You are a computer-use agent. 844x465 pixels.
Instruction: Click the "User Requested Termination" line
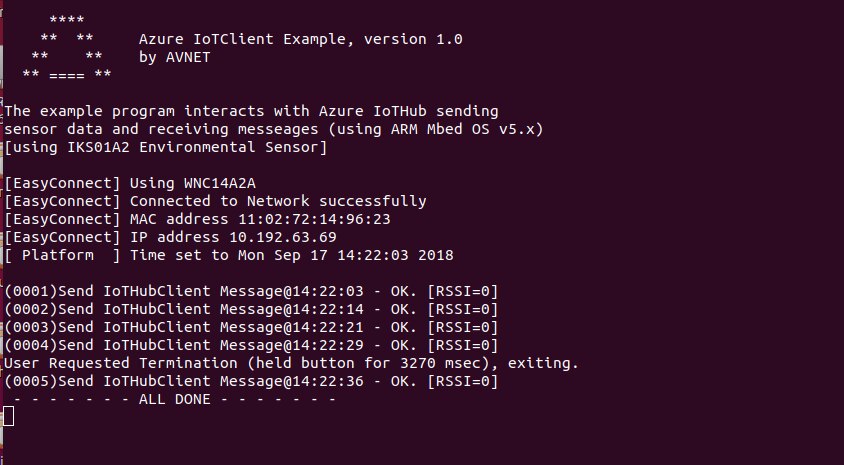292,363
